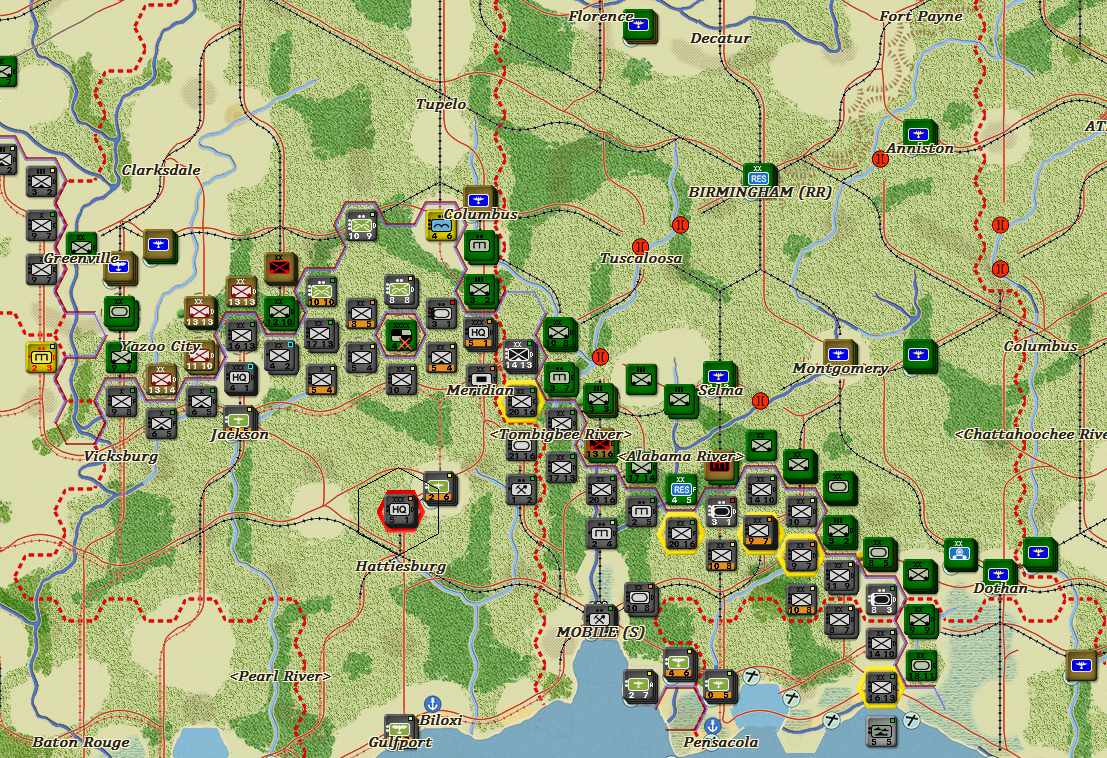This screenshot has height=758, width=1107.
Task: Select the yellow-highlighted 16-13 division on the coast
Action: point(881,688)
